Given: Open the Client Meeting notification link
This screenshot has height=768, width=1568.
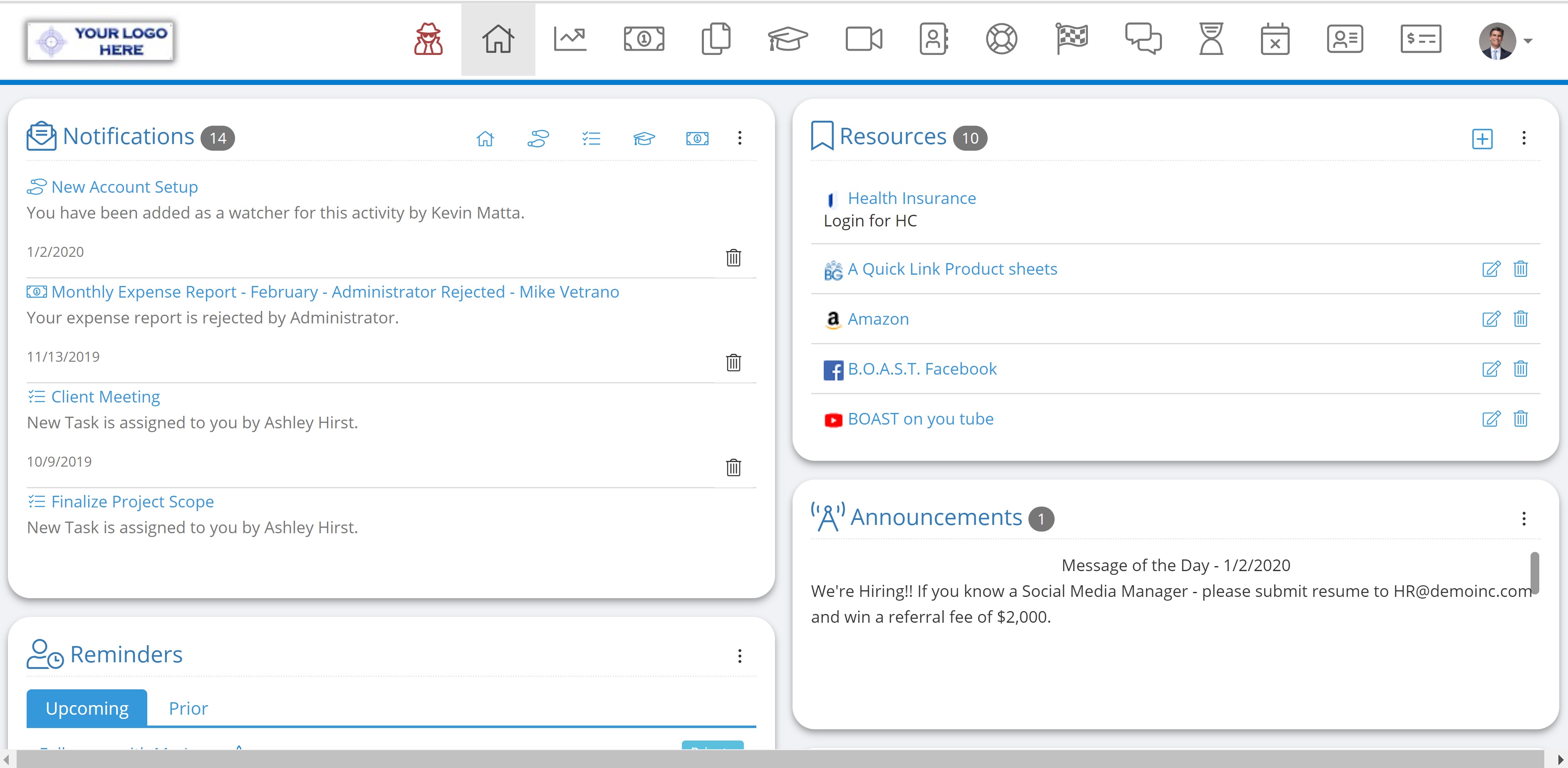Looking at the screenshot, I should (105, 397).
